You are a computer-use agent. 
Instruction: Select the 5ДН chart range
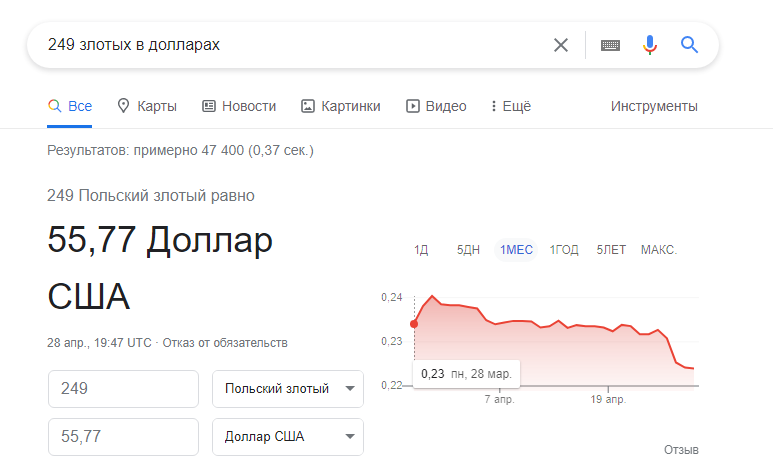(x=468, y=250)
